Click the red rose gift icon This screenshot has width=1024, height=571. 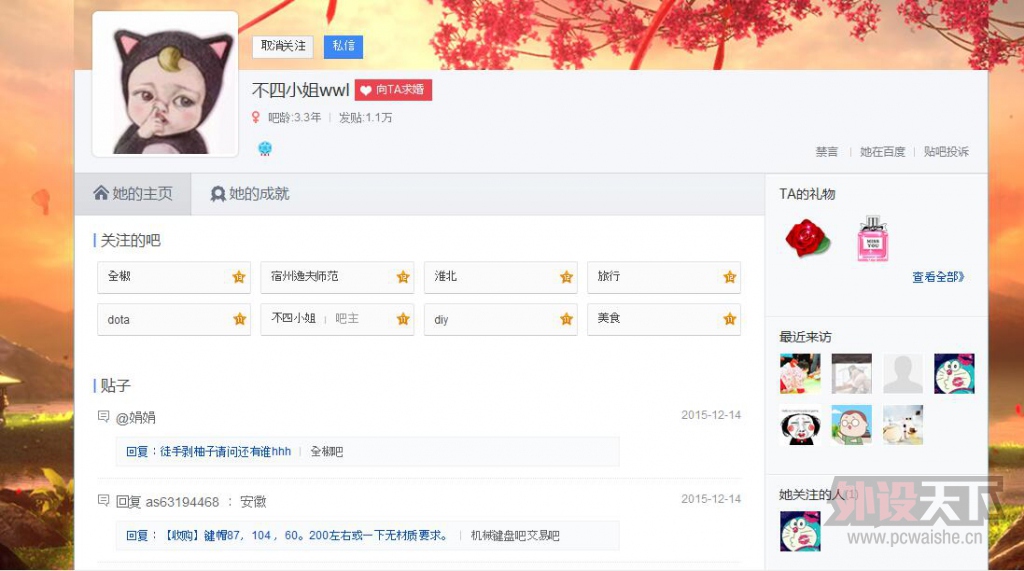pyautogui.click(x=808, y=238)
